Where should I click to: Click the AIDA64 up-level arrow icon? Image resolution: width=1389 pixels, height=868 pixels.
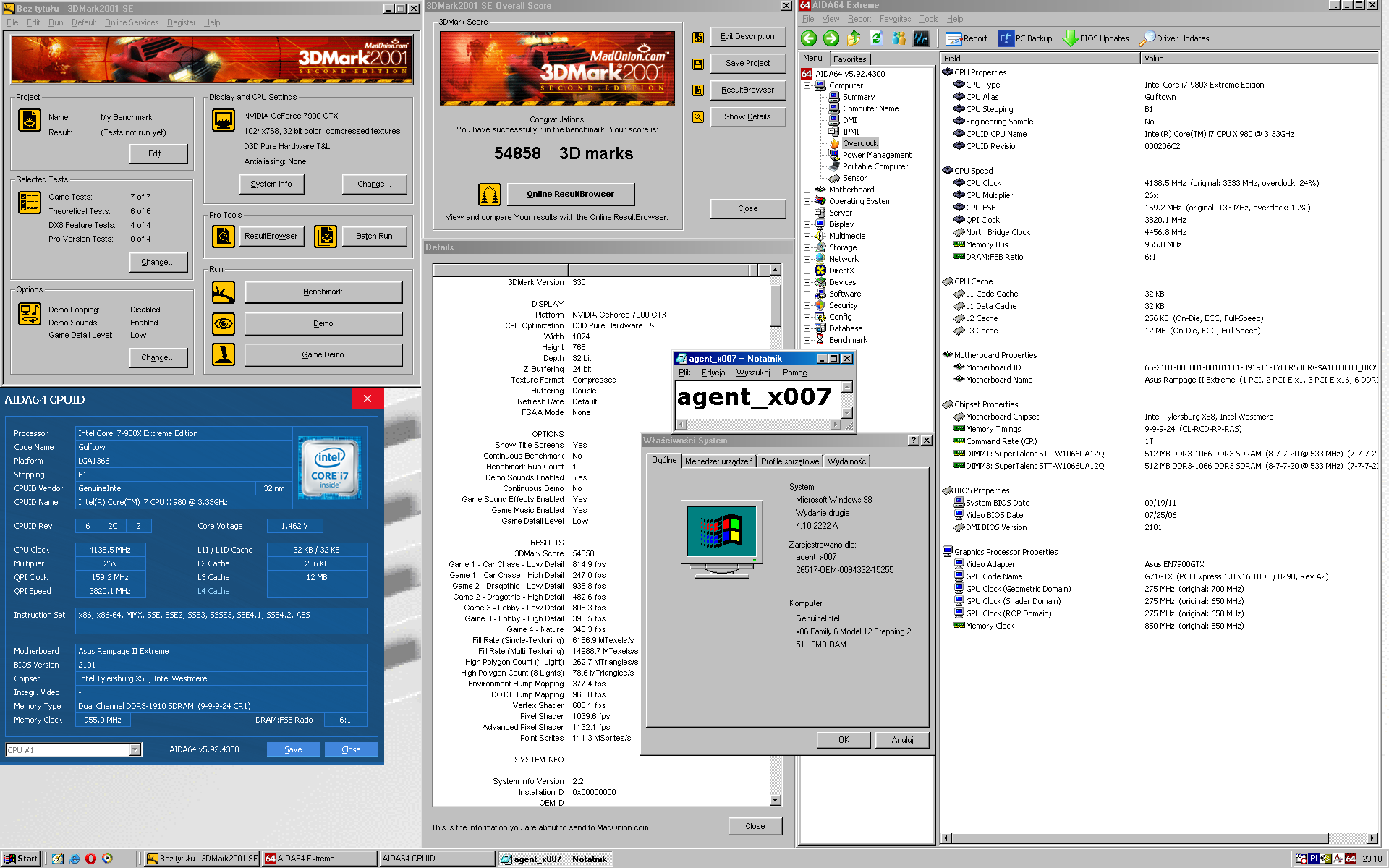tap(854, 38)
